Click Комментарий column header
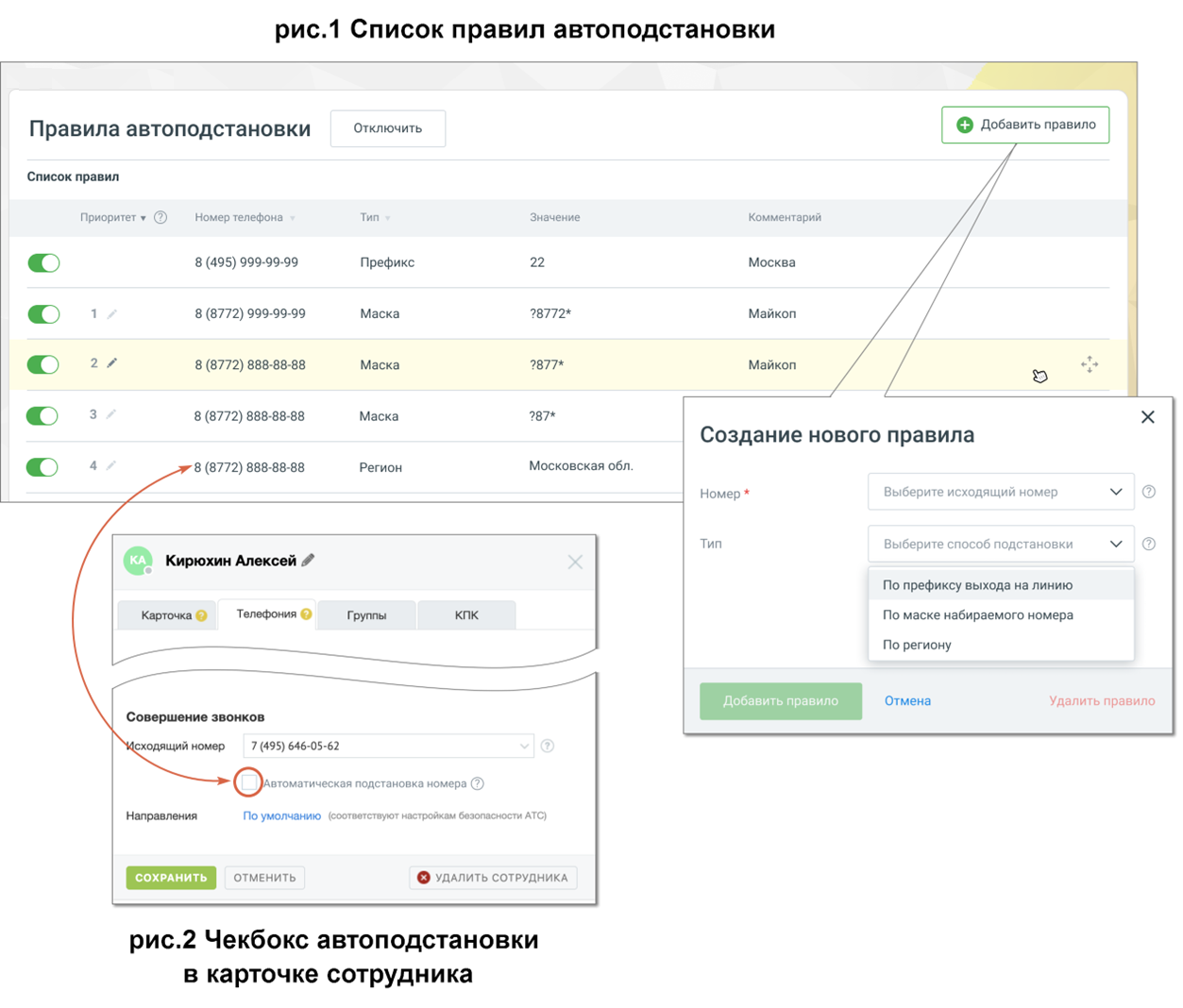1183x1008 pixels. click(x=785, y=217)
